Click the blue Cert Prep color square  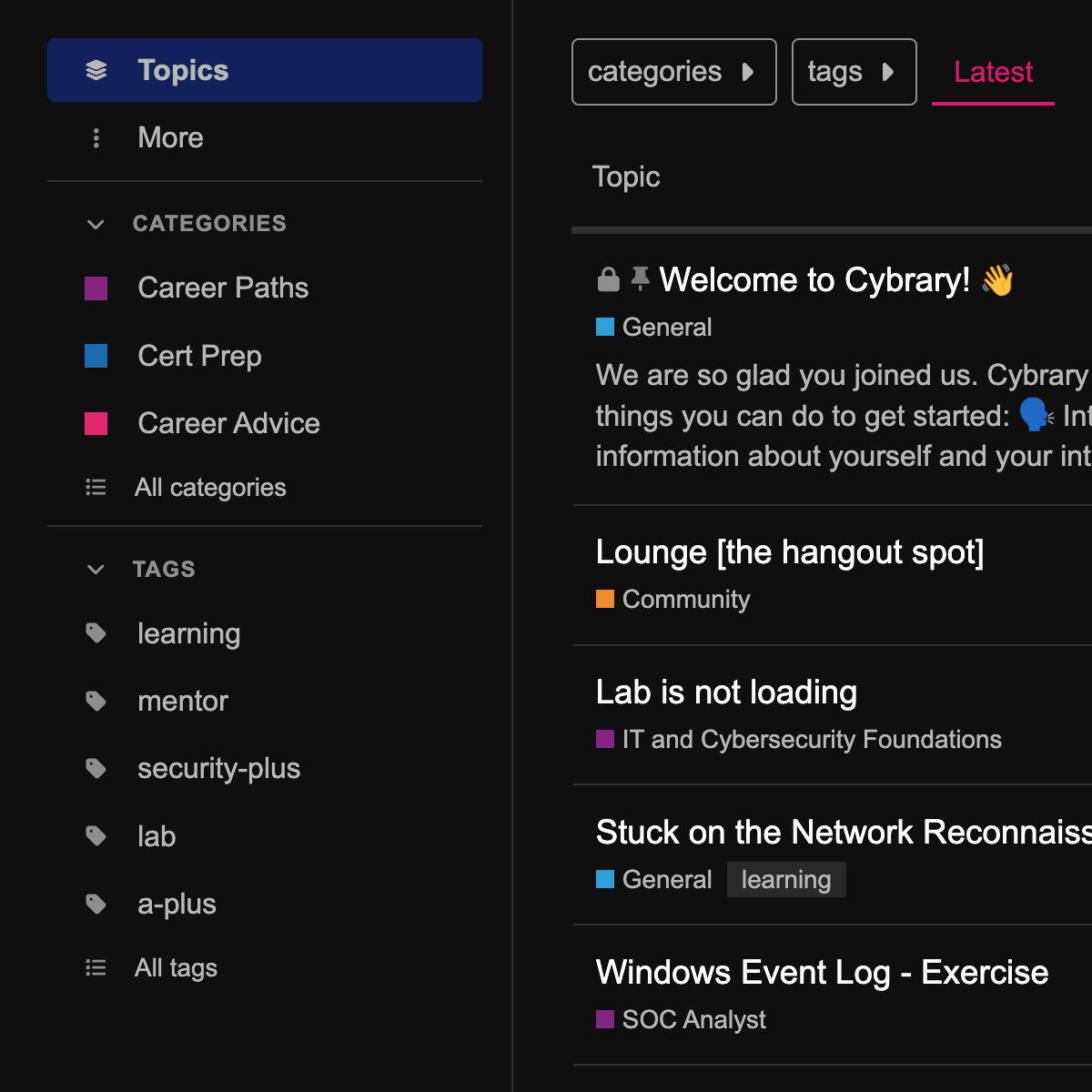(96, 356)
